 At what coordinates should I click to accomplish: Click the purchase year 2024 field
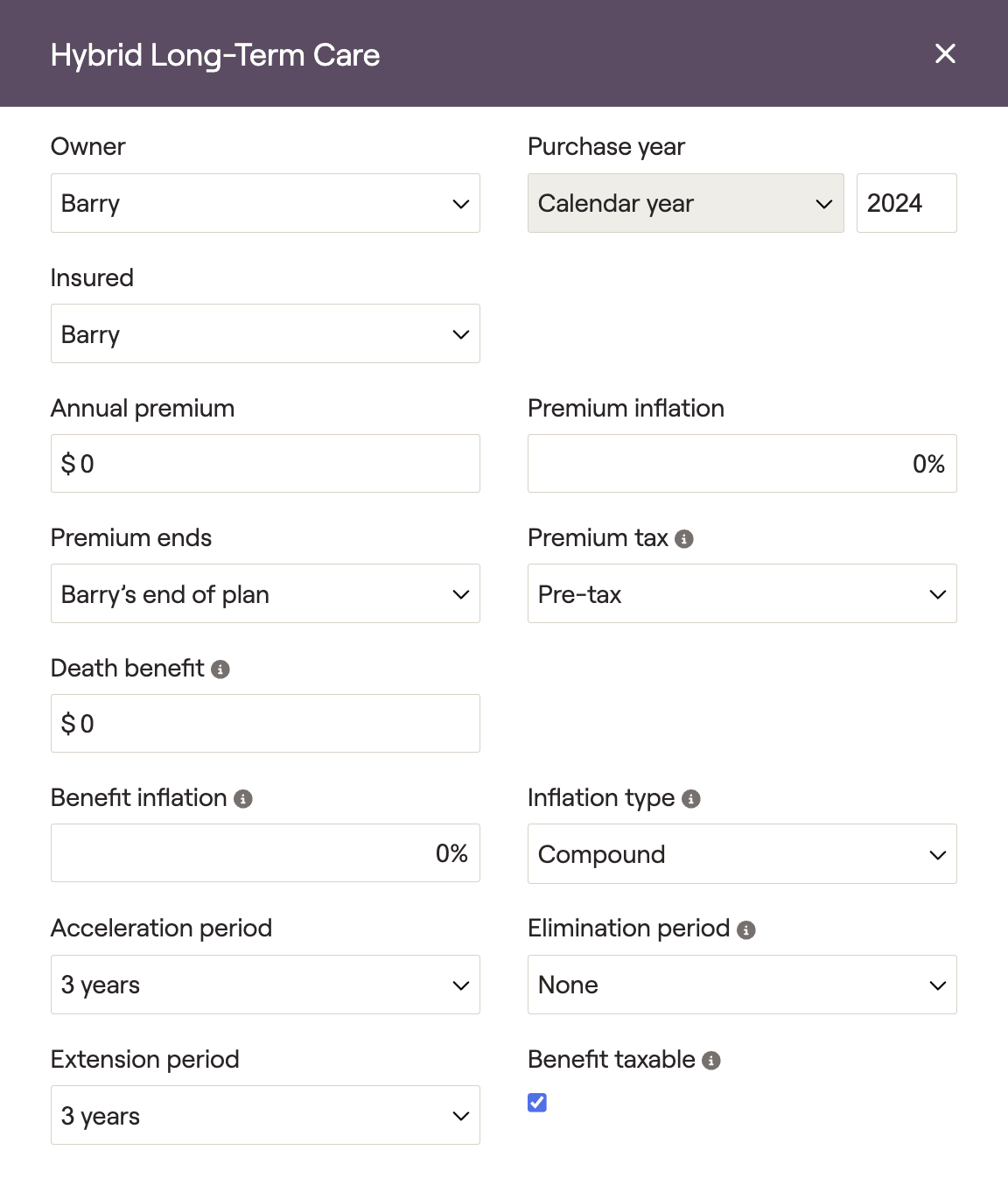click(x=906, y=203)
